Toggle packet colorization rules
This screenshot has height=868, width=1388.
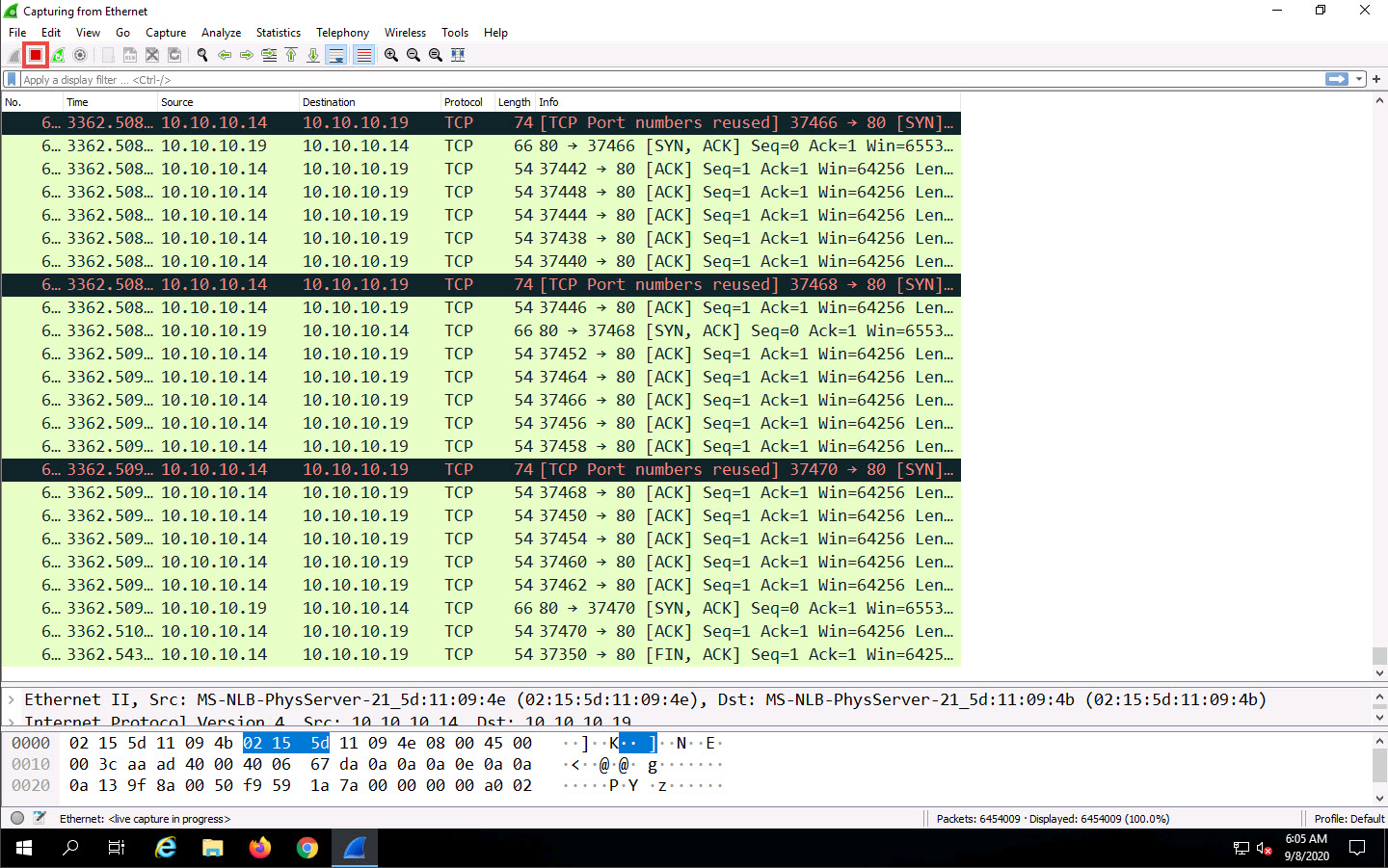pos(363,55)
